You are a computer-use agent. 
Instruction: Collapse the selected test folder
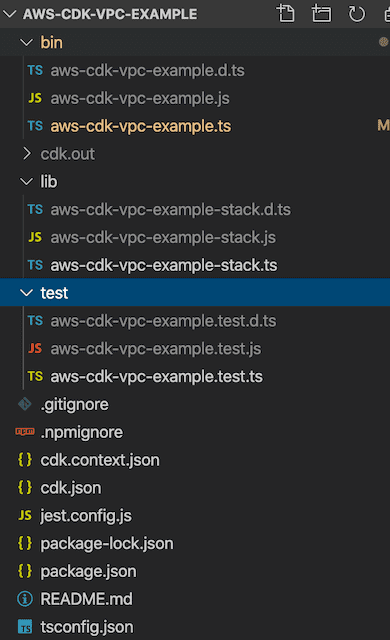coord(27,293)
